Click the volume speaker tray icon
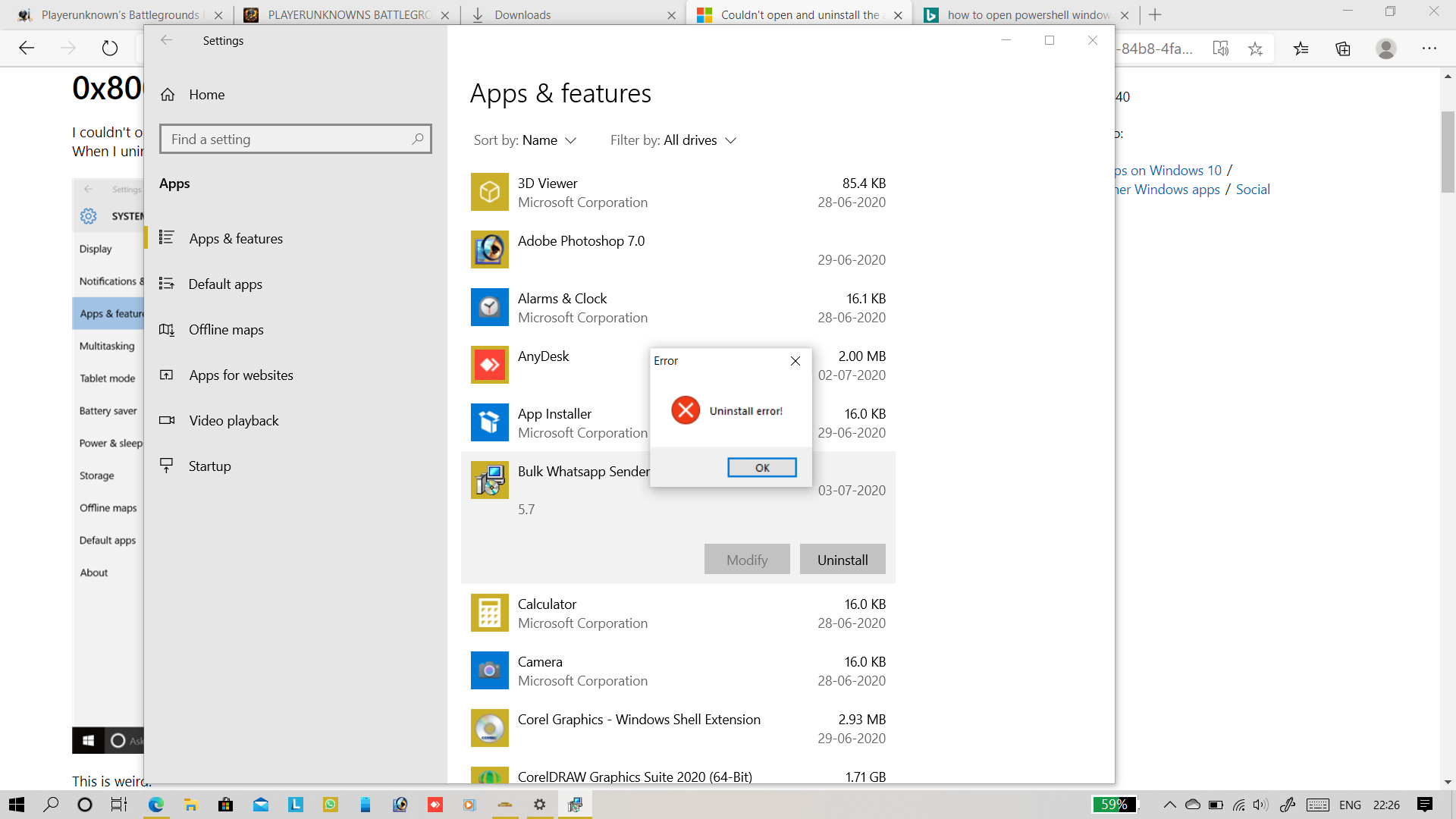 [x=1260, y=805]
